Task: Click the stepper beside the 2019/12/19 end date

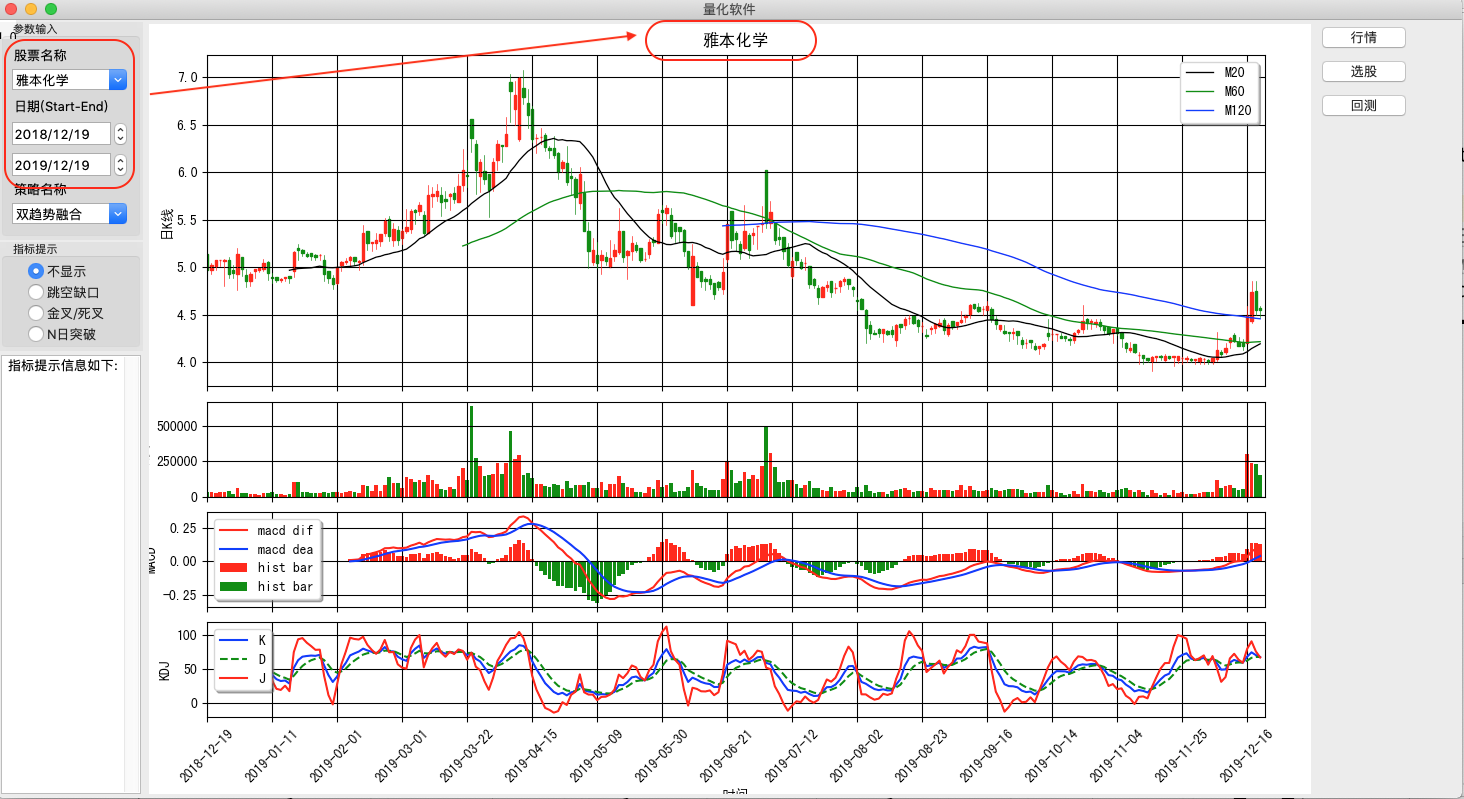Action: tap(120, 165)
